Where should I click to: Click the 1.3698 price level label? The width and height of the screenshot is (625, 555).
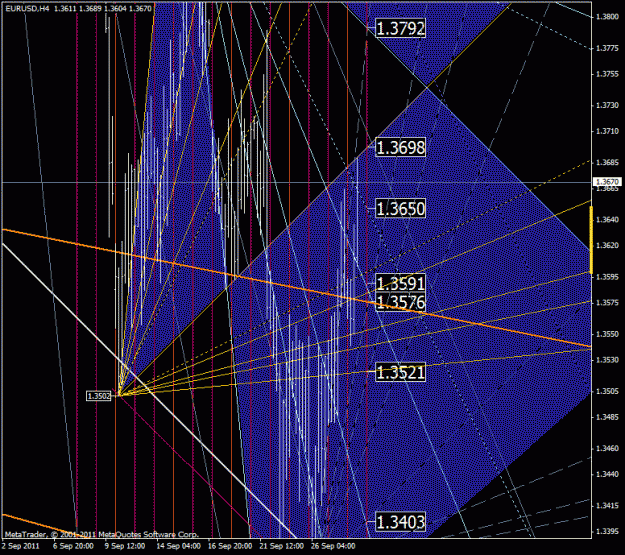click(x=401, y=147)
